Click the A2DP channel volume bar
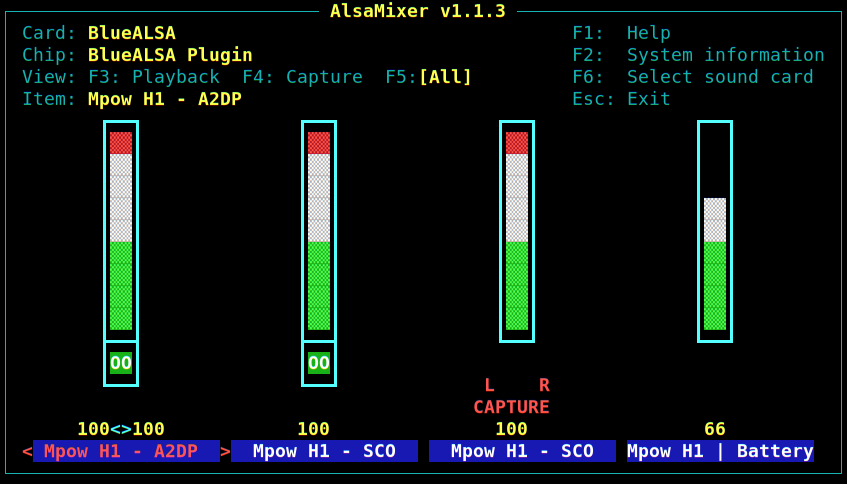Viewport: 847px width, 484px height. point(121,231)
